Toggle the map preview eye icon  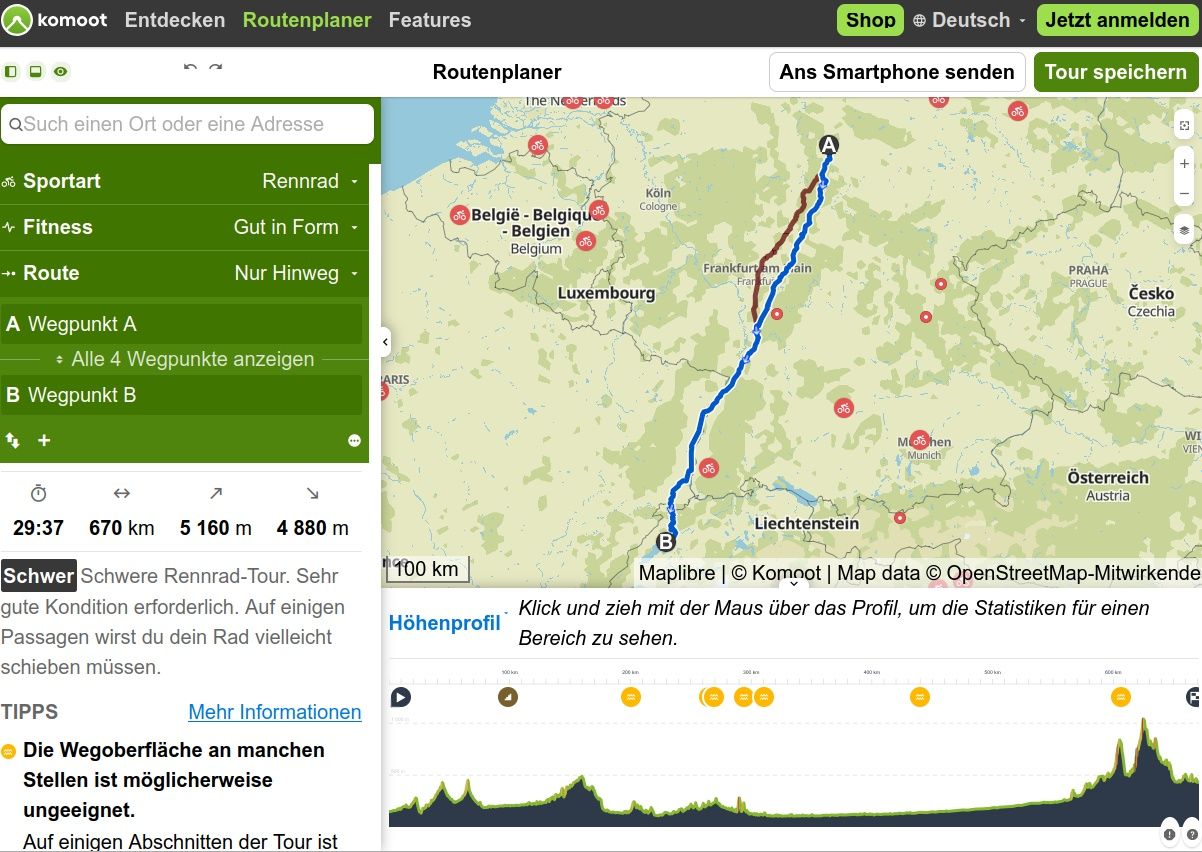(60, 71)
